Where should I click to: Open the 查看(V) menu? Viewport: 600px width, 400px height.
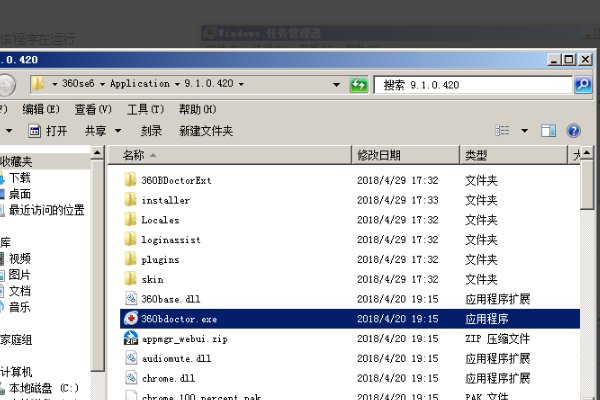pyautogui.click(x=93, y=109)
